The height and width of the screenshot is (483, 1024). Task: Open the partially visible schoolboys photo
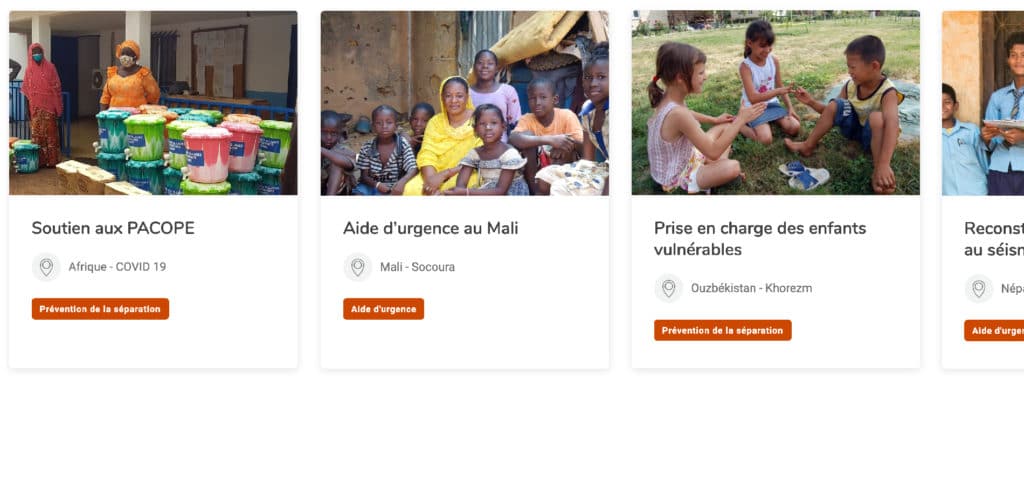pos(983,103)
